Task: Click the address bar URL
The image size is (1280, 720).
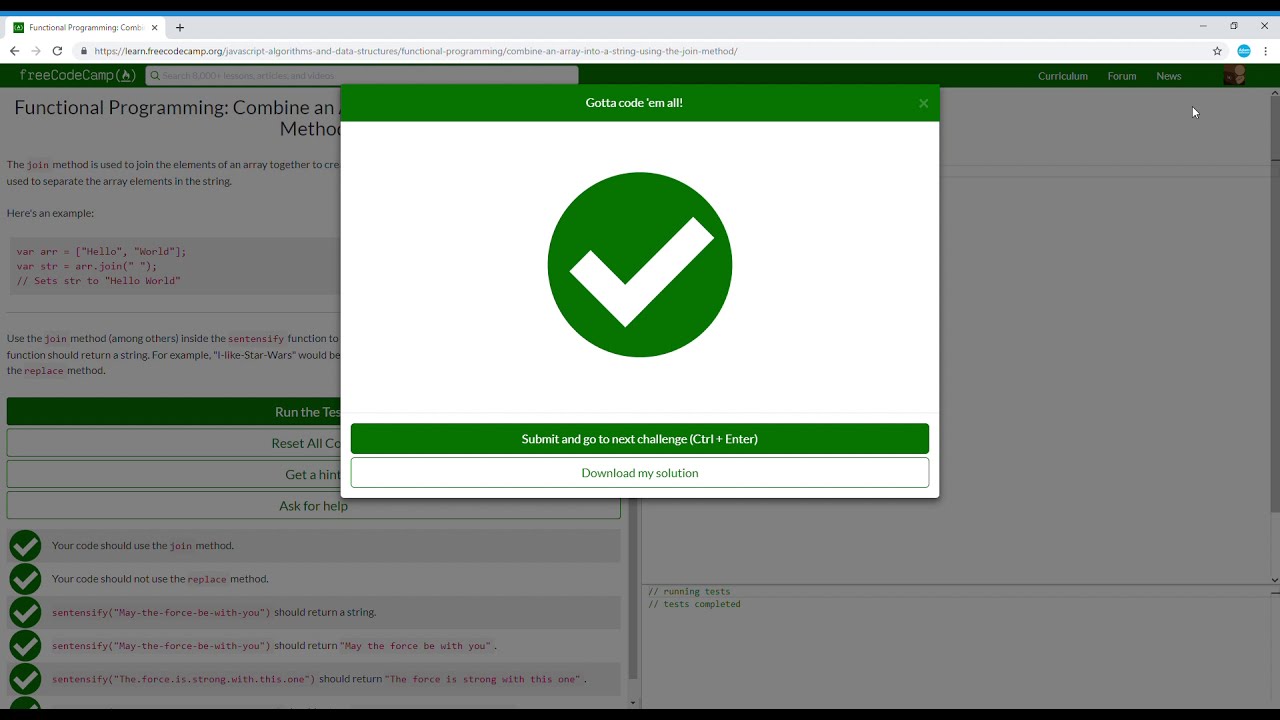Action: 416,51
